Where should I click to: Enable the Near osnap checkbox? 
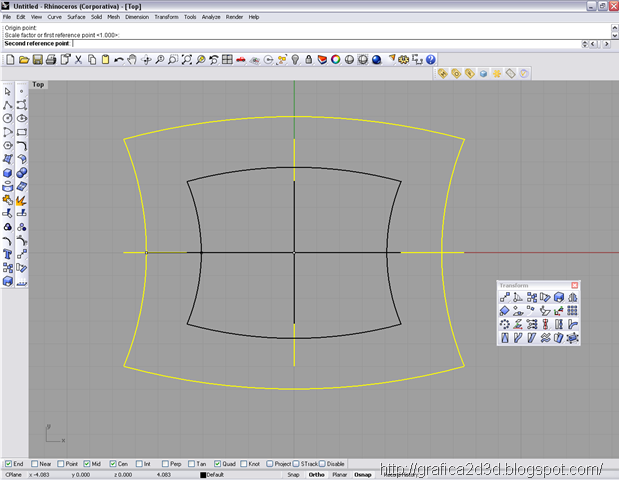(34, 463)
